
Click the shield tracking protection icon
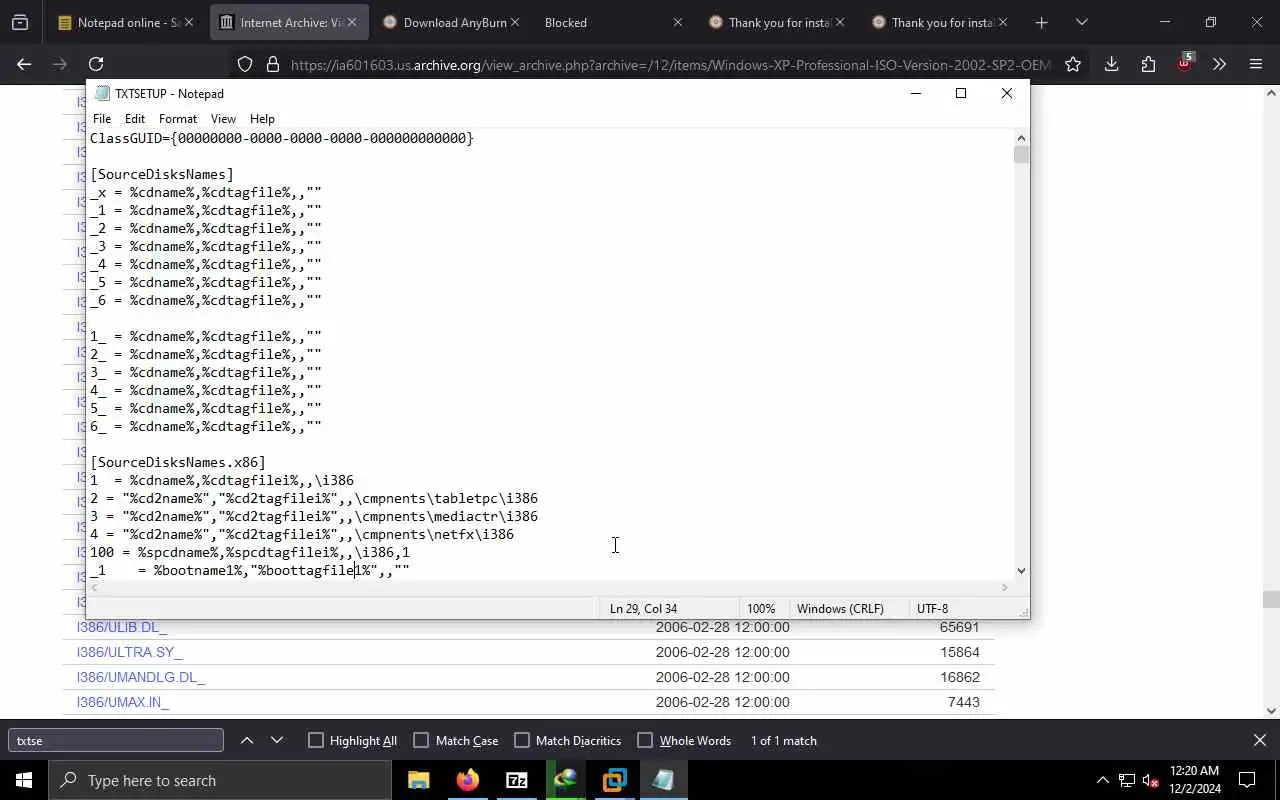[245, 64]
